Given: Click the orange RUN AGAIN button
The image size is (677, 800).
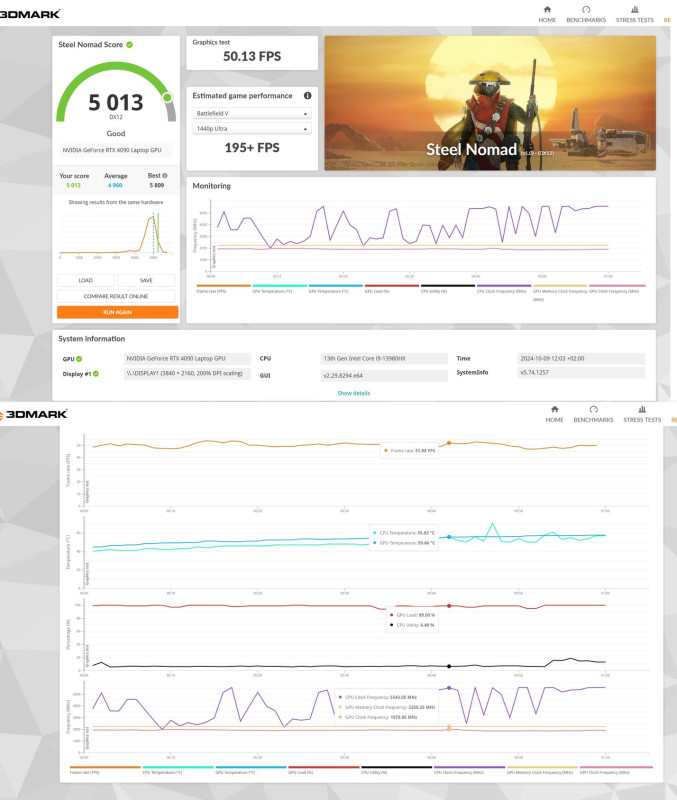Looking at the screenshot, I should coord(117,312).
